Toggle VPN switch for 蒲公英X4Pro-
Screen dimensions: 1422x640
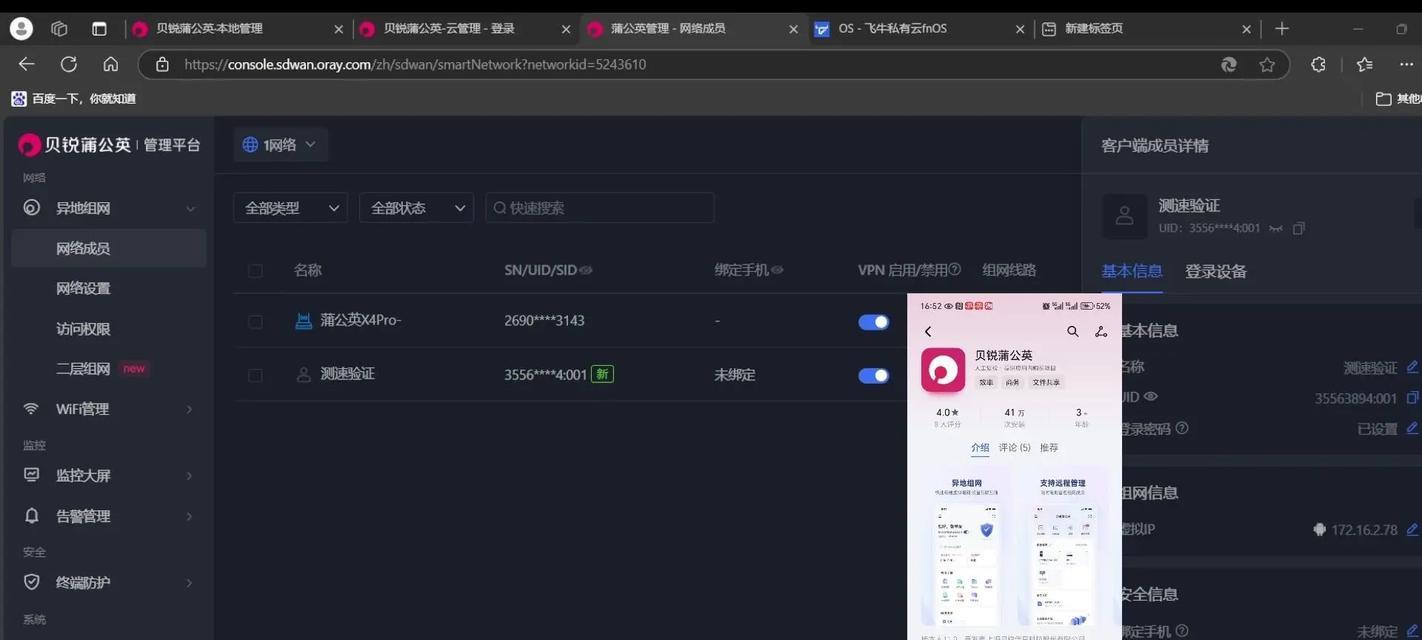[874, 322]
